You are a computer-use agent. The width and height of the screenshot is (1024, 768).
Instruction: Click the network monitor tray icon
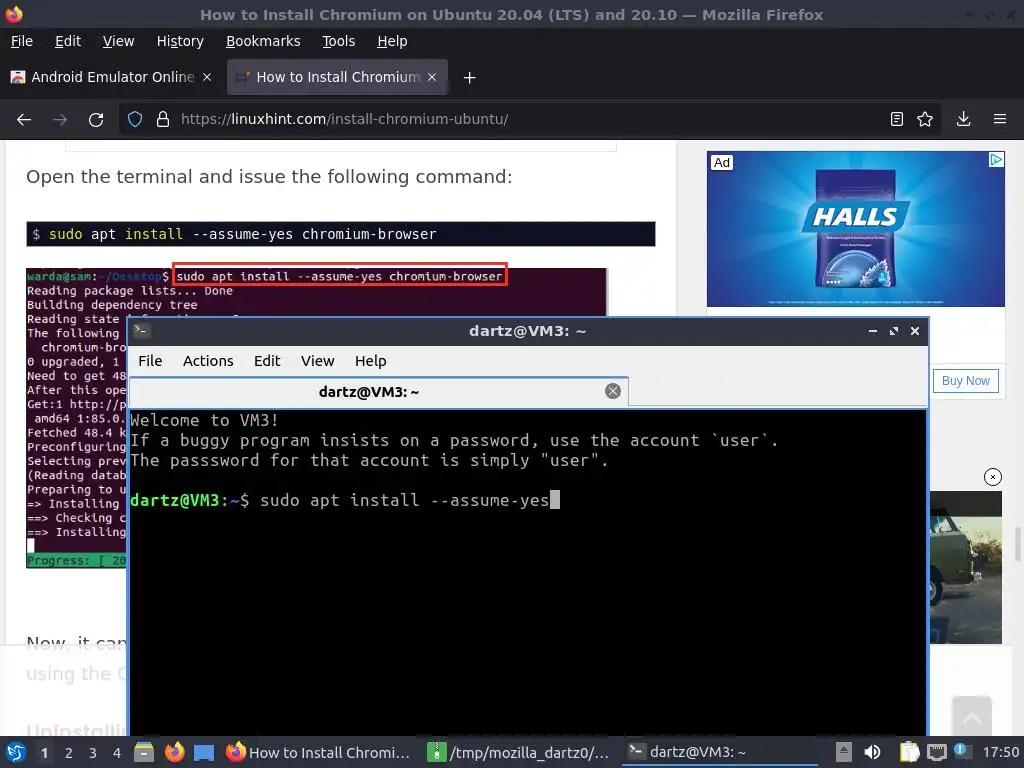[x=936, y=752]
